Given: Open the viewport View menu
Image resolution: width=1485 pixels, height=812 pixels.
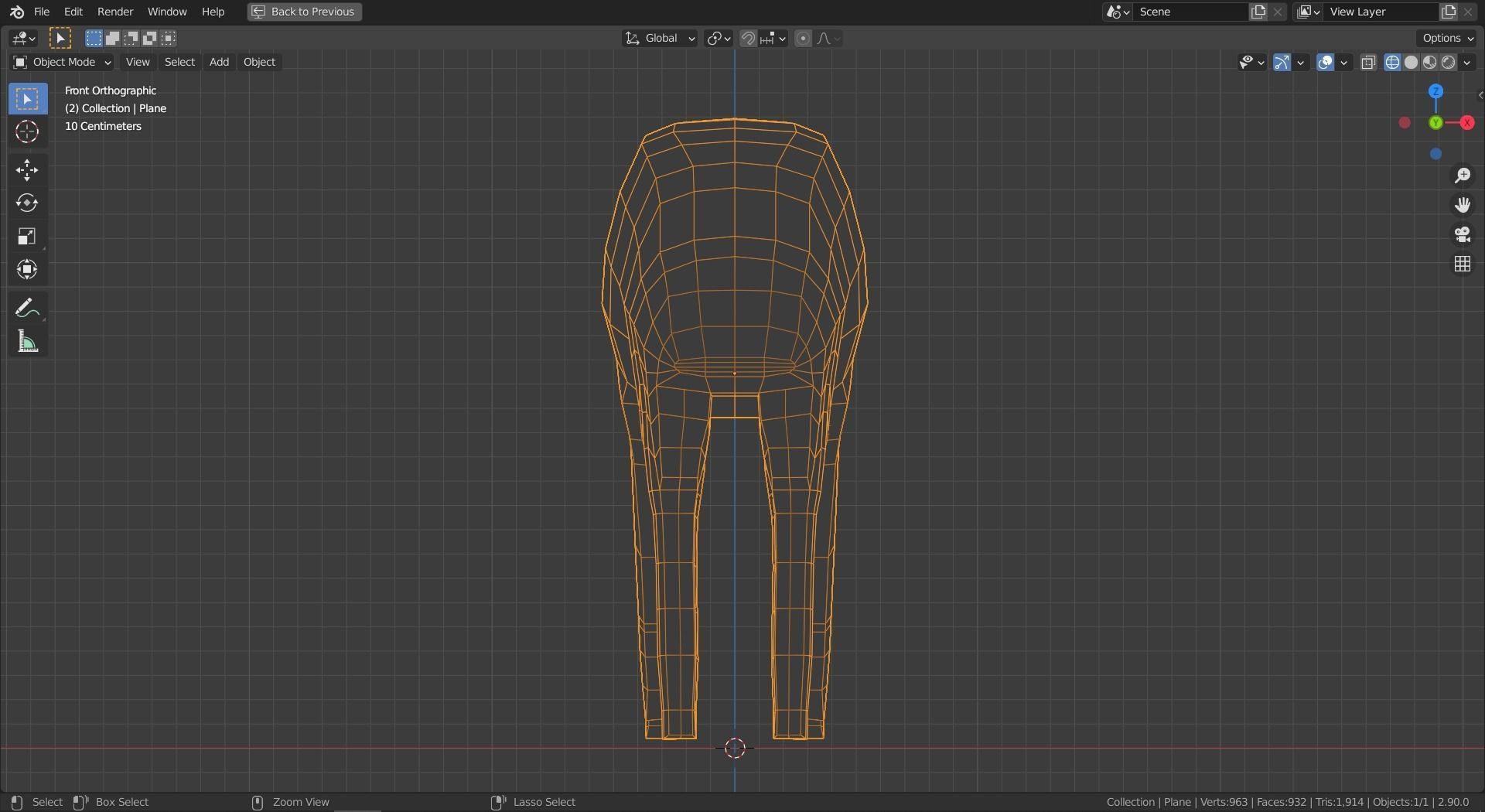Looking at the screenshot, I should coord(138,62).
